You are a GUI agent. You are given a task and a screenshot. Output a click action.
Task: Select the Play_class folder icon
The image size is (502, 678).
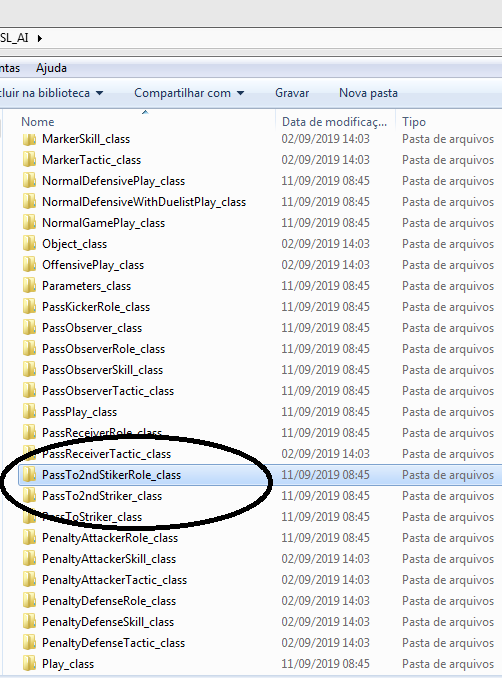pyautogui.click(x=29, y=664)
